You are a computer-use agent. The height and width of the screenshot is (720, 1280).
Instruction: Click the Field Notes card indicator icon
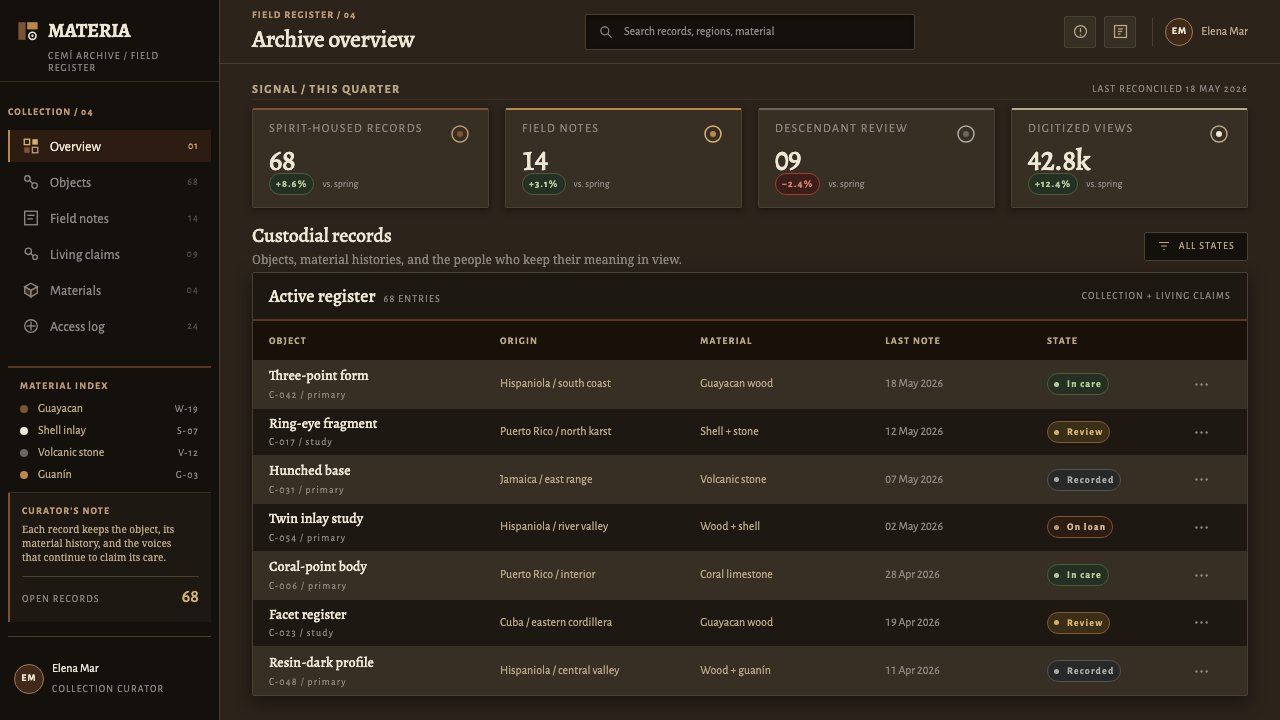(713, 134)
